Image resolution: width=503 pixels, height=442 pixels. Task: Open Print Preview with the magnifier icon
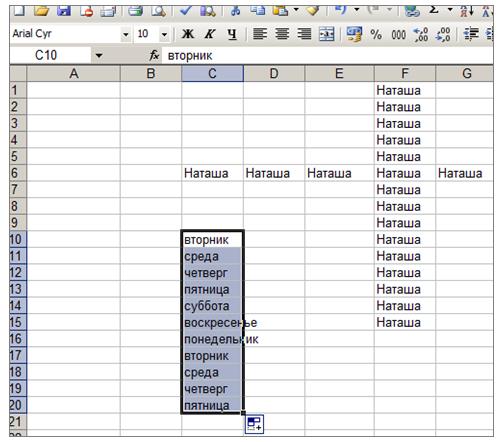[x=158, y=11]
